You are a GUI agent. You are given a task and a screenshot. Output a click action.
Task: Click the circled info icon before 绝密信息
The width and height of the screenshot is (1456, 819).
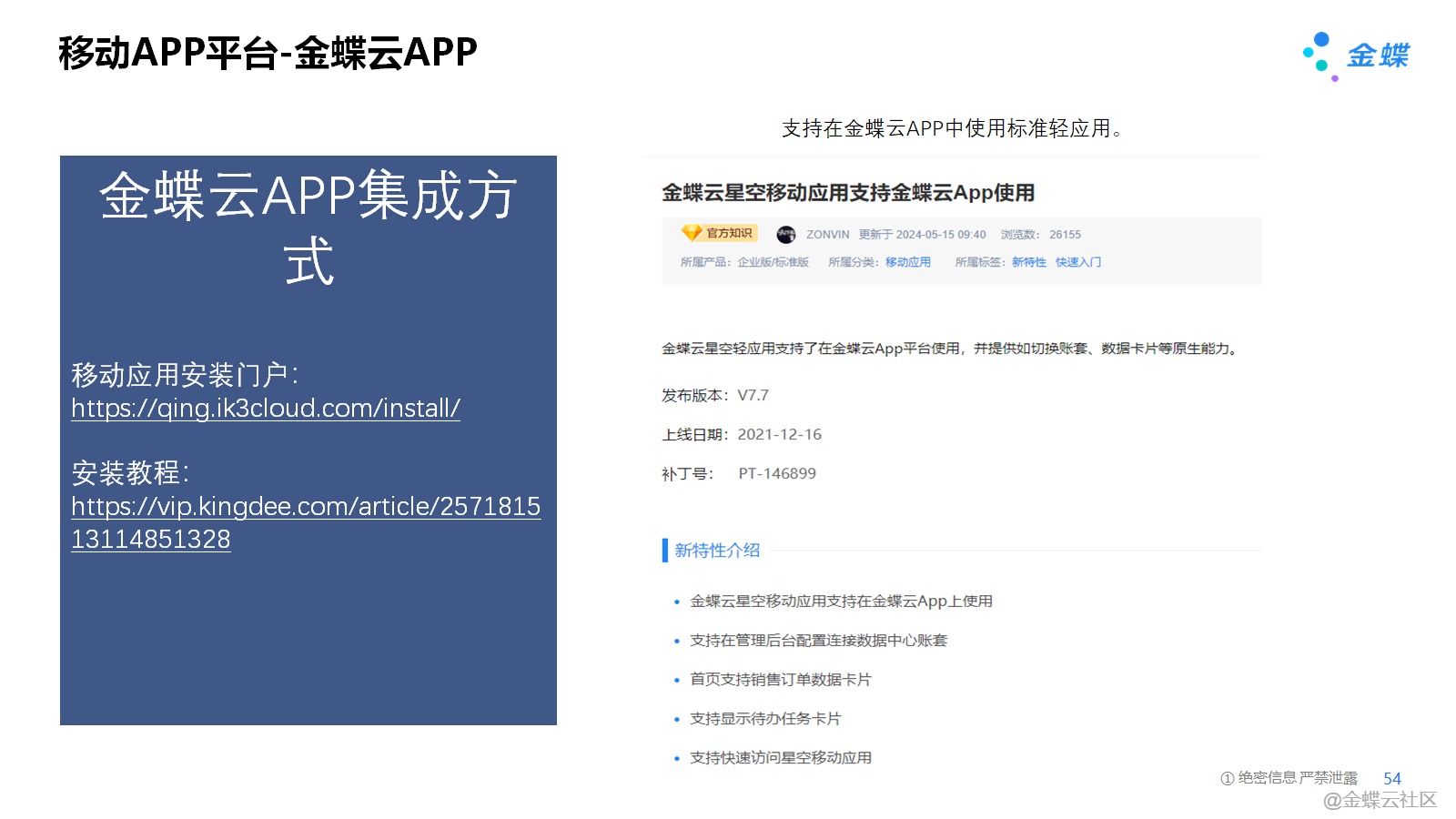[x=1227, y=778]
